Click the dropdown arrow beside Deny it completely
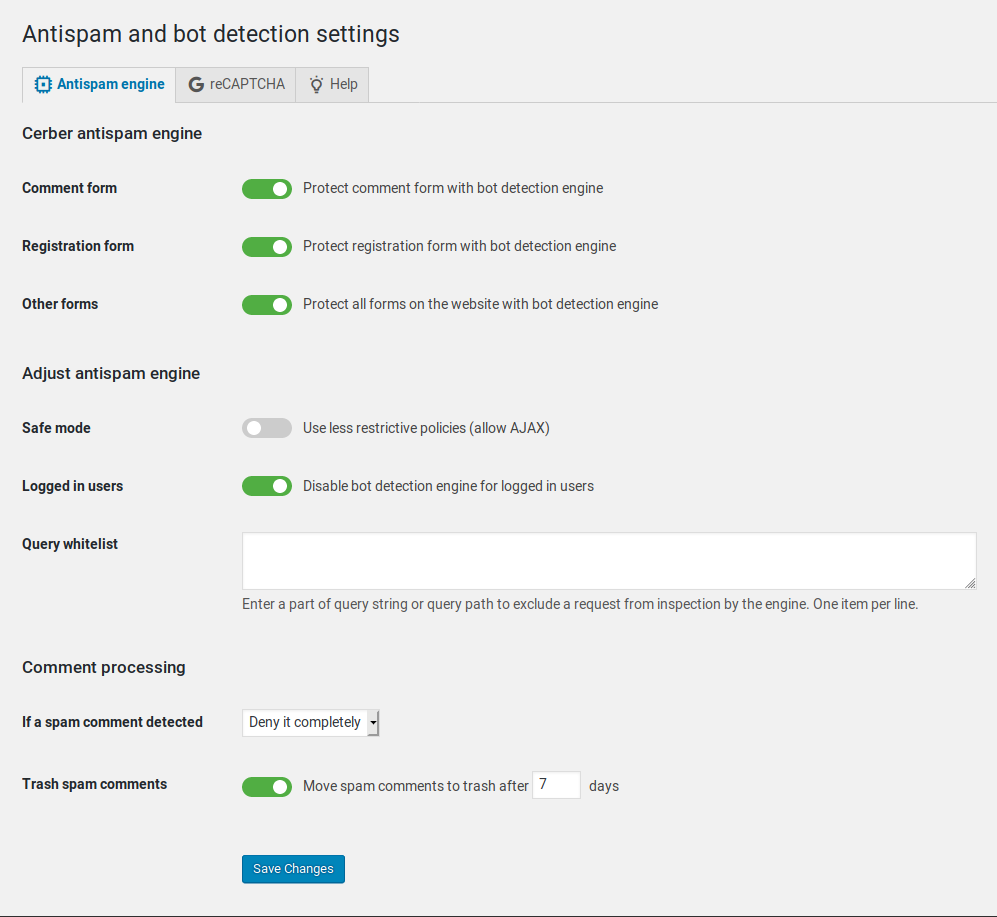This screenshot has height=917, width=997. click(x=373, y=723)
